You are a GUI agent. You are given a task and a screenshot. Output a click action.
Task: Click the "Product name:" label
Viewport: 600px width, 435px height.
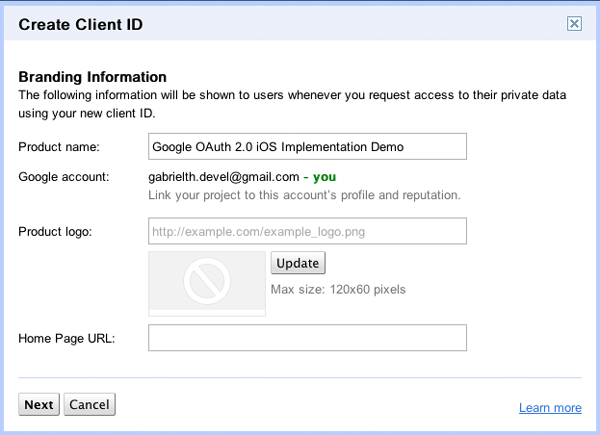(x=59, y=147)
